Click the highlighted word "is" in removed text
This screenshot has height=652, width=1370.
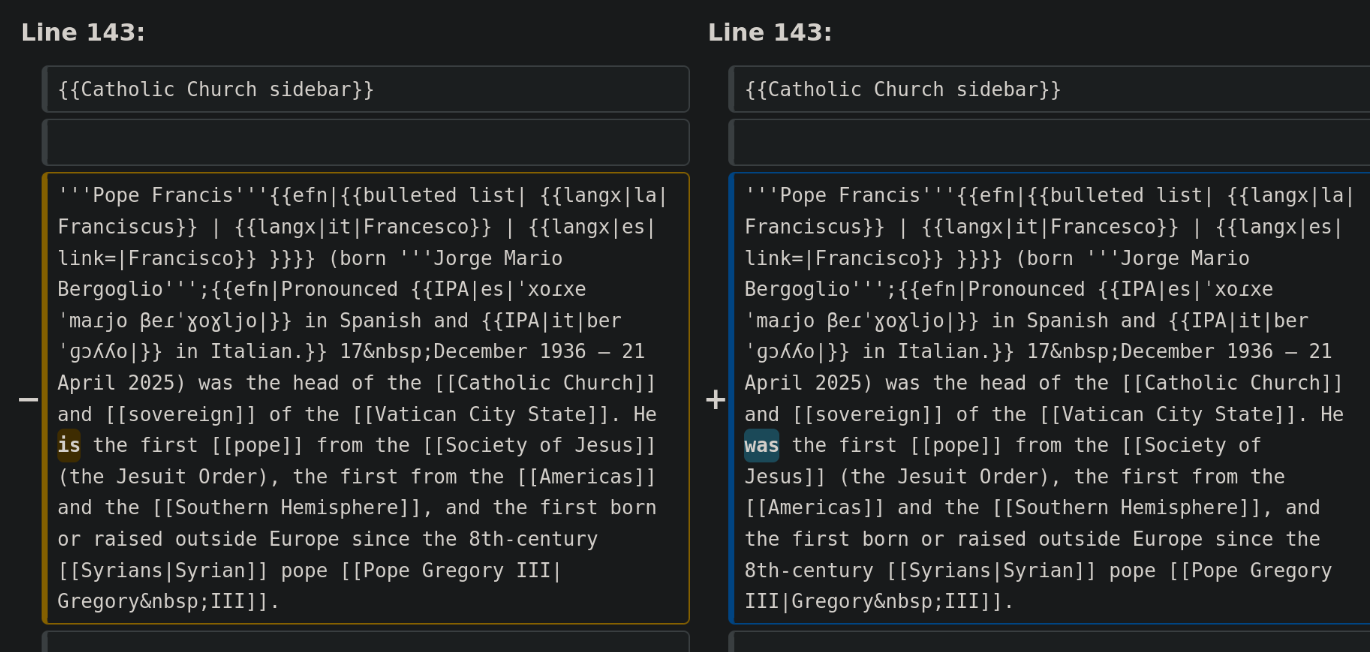click(69, 445)
